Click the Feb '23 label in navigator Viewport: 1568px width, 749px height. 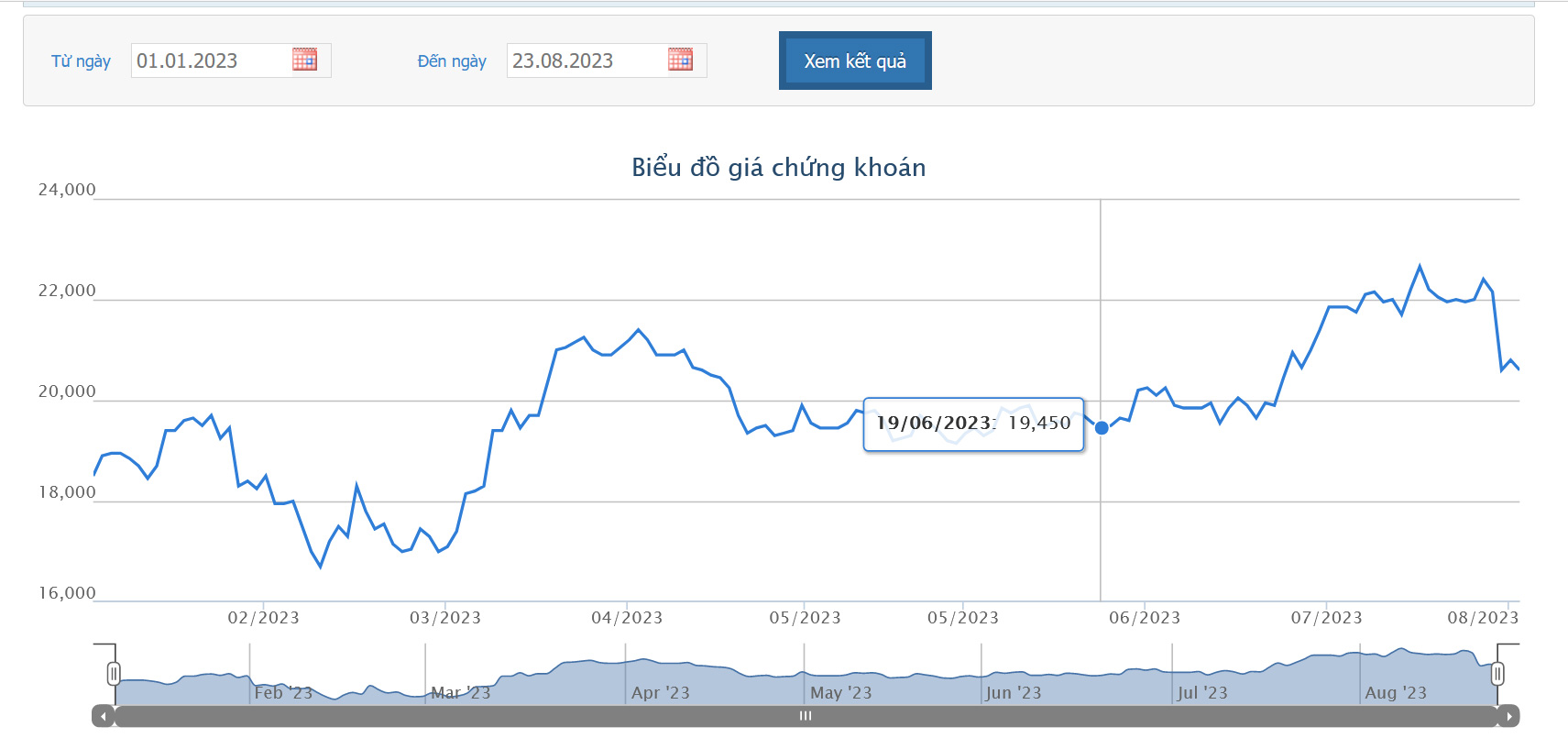[283, 693]
